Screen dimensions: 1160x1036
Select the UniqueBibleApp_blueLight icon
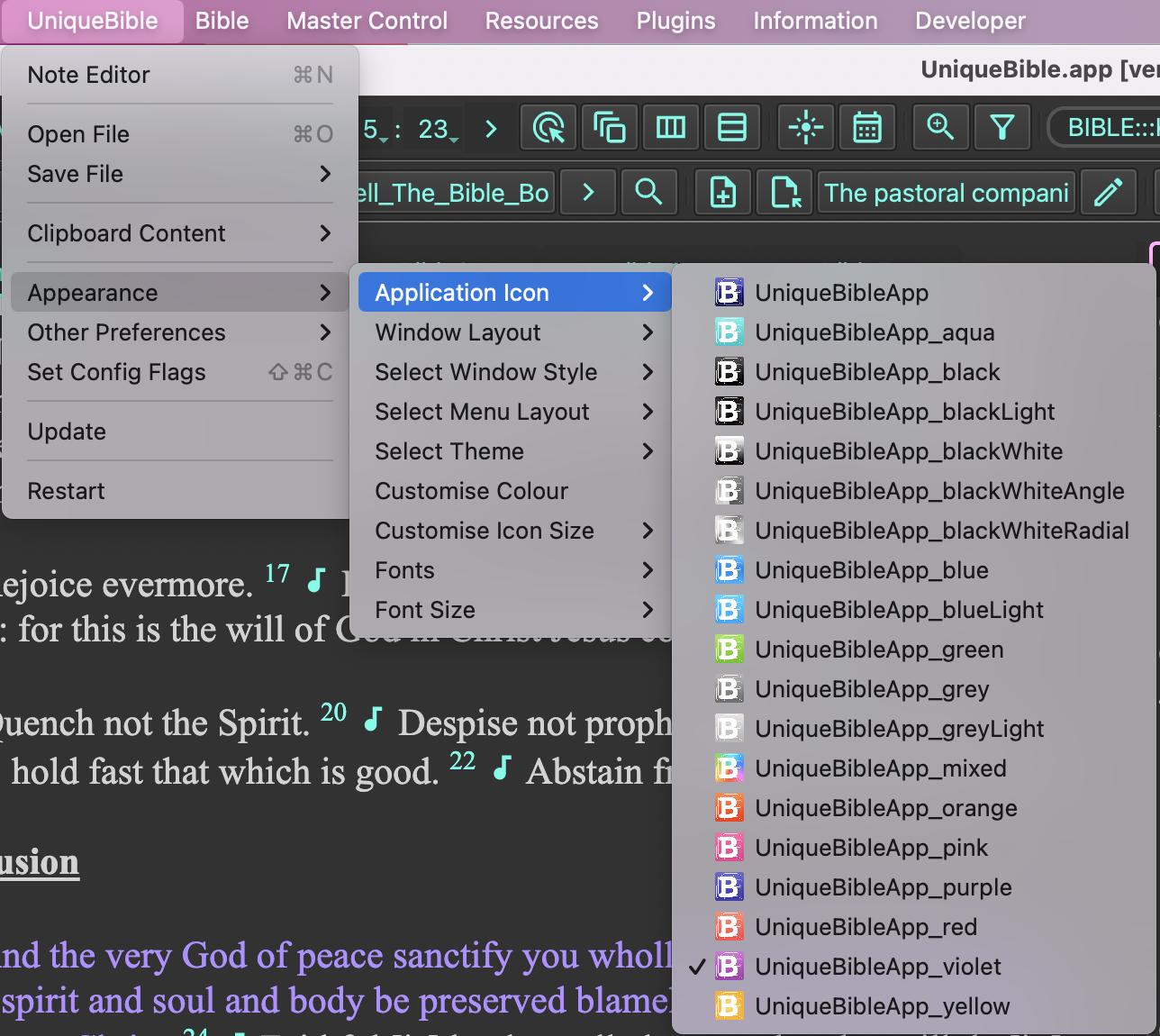tap(914, 610)
